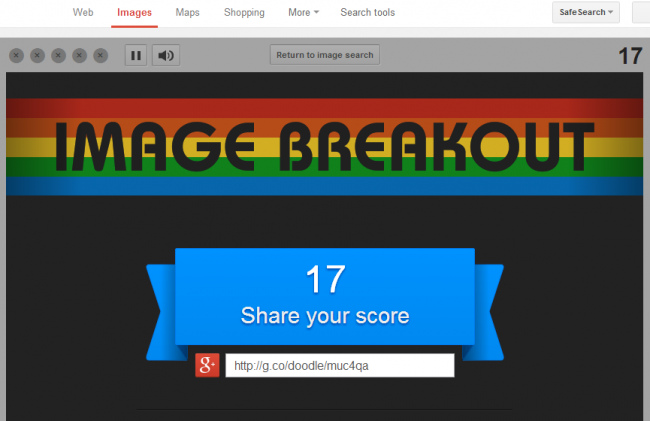Mute the game sound with speaker icon
The image size is (650, 421).
tap(166, 55)
